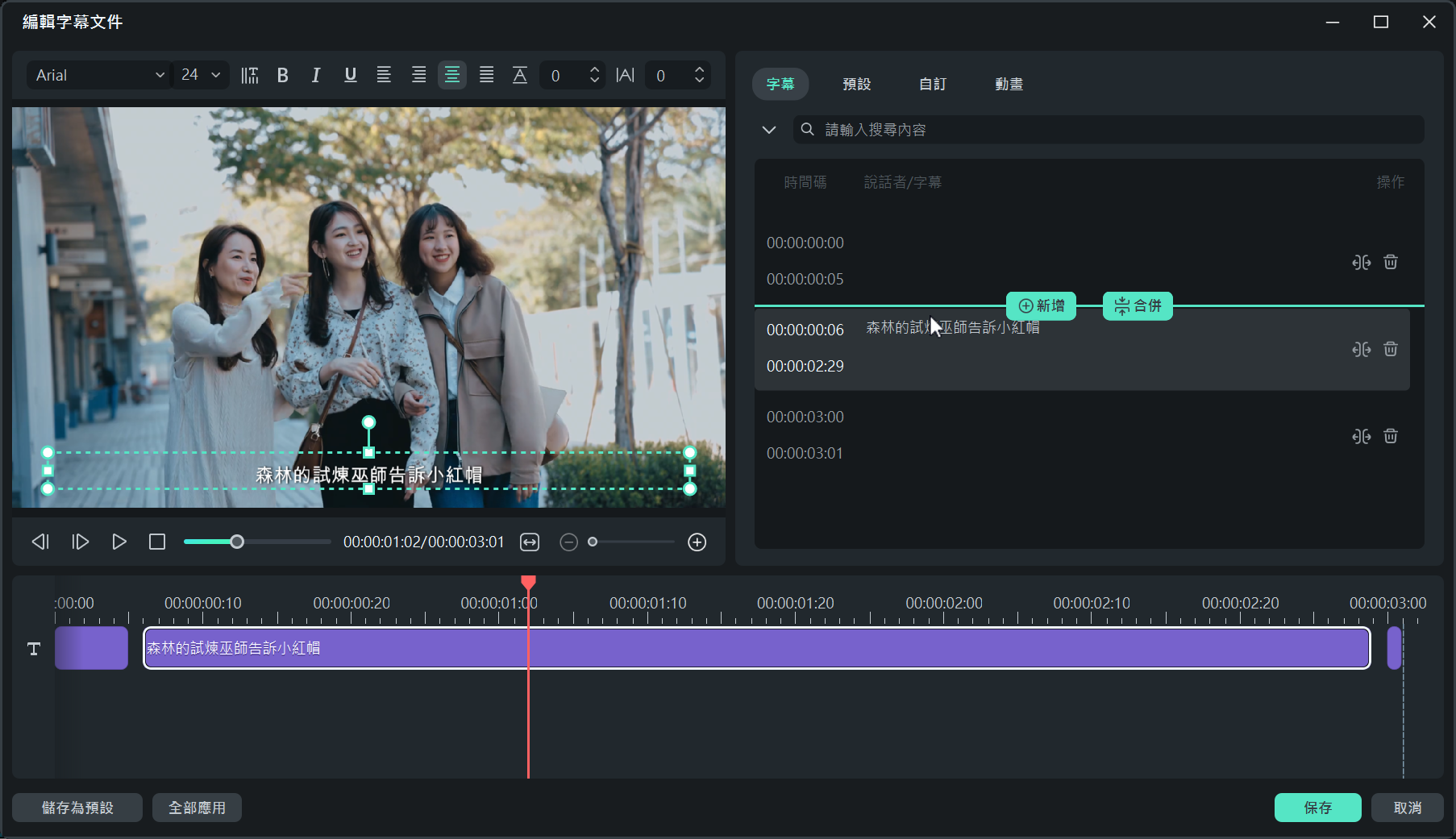Align subtitle text right
1456x839 pixels.
[x=418, y=75]
